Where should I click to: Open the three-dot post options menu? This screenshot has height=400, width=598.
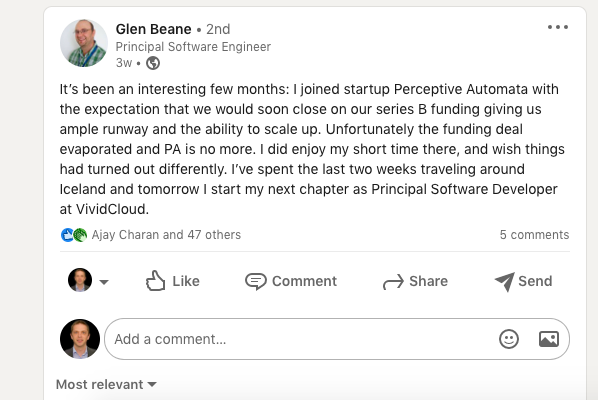(x=558, y=27)
